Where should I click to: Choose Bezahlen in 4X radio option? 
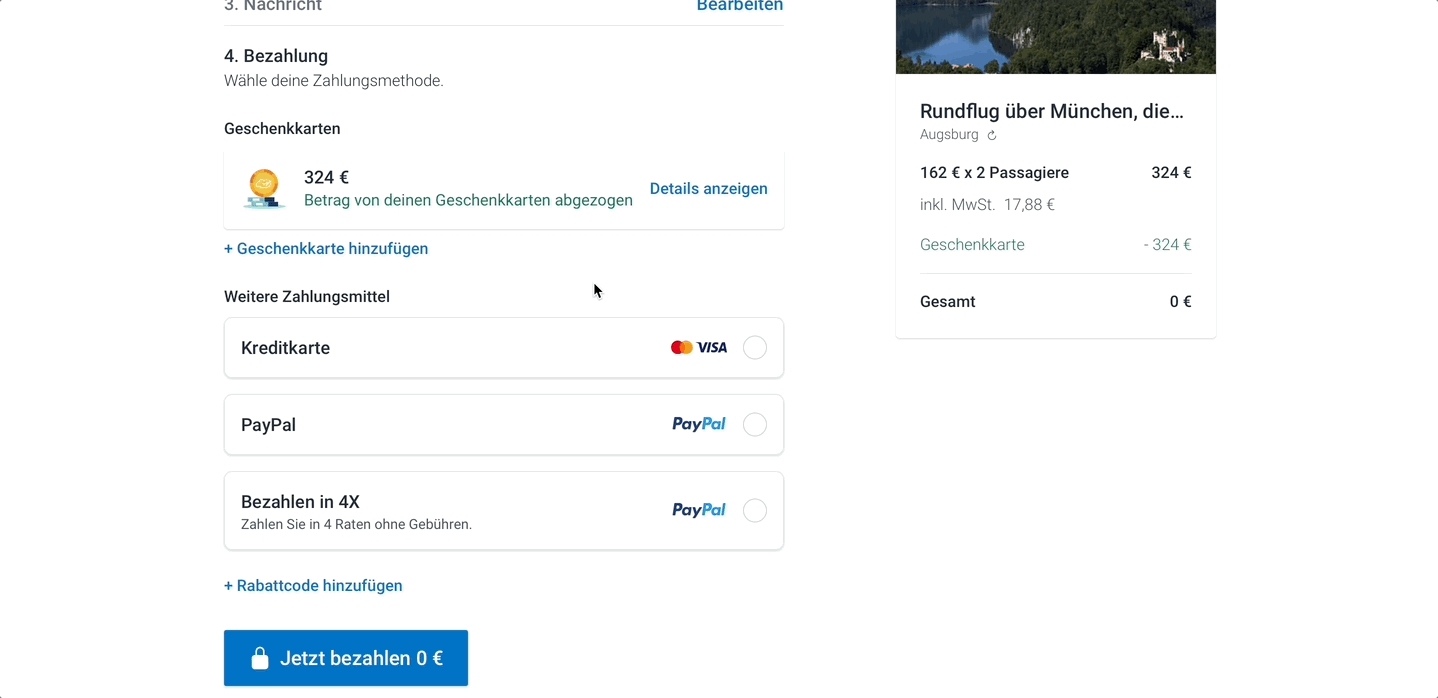(755, 511)
